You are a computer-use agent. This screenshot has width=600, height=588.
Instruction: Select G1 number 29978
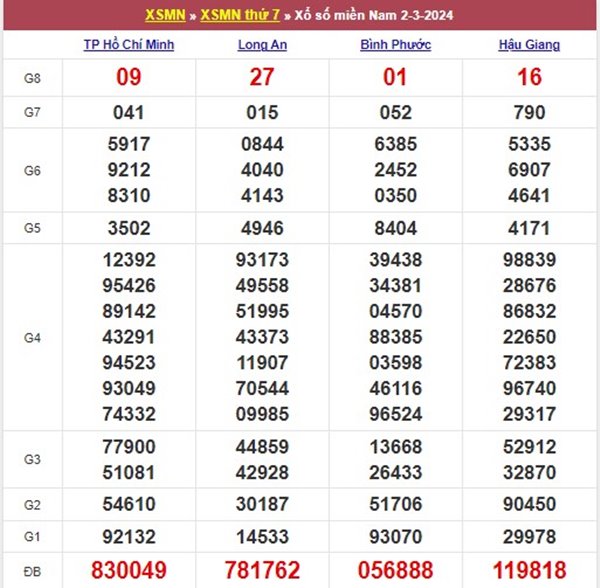pyautogui.click(x=529, y=537)
